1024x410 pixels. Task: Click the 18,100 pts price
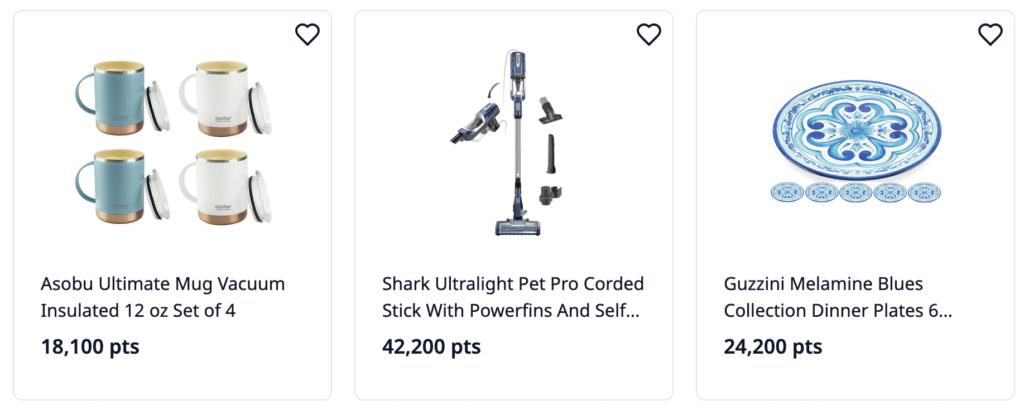coord(90,347)
